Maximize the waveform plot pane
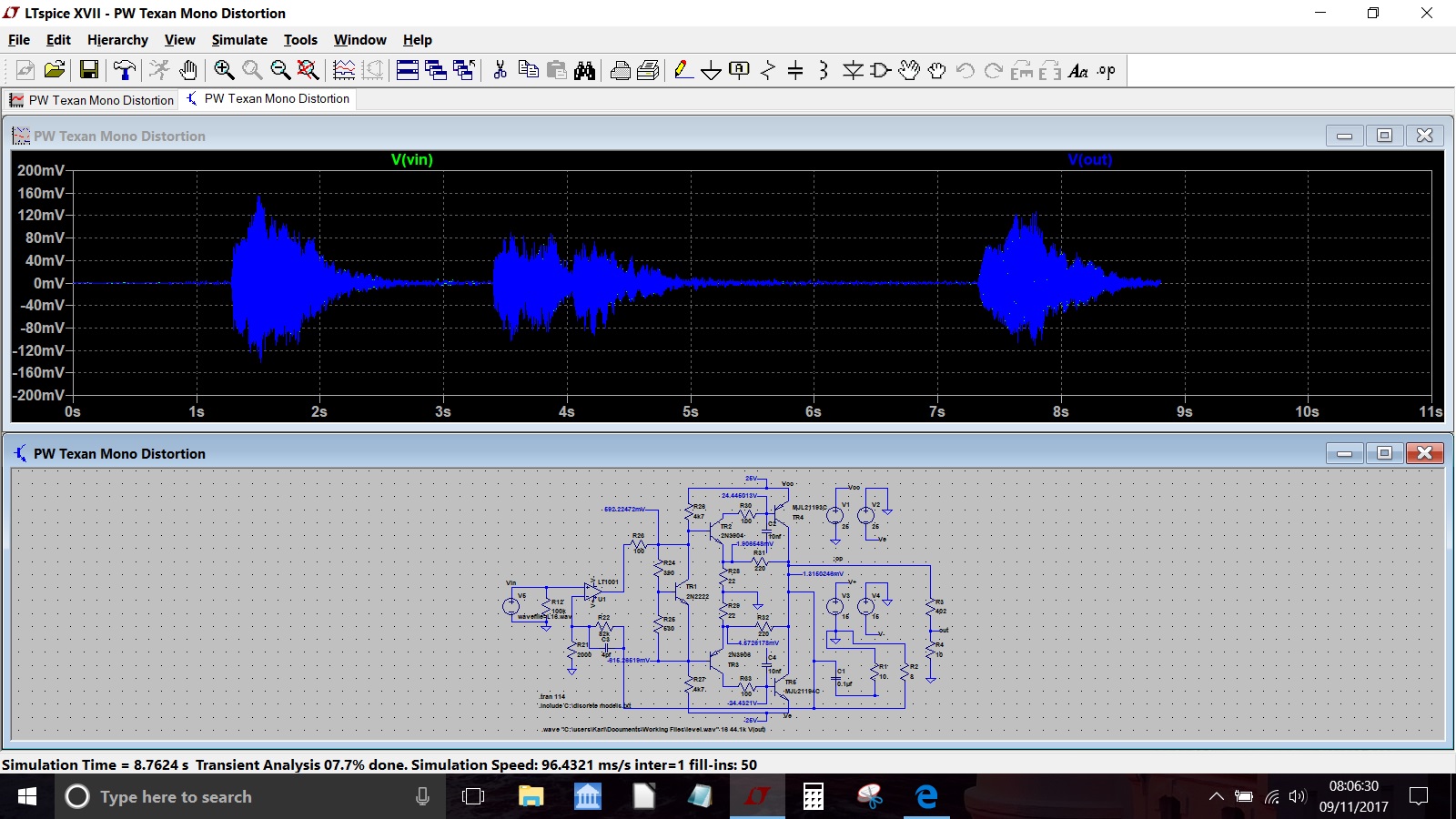1456x819 pixels. click(1384, 136)
